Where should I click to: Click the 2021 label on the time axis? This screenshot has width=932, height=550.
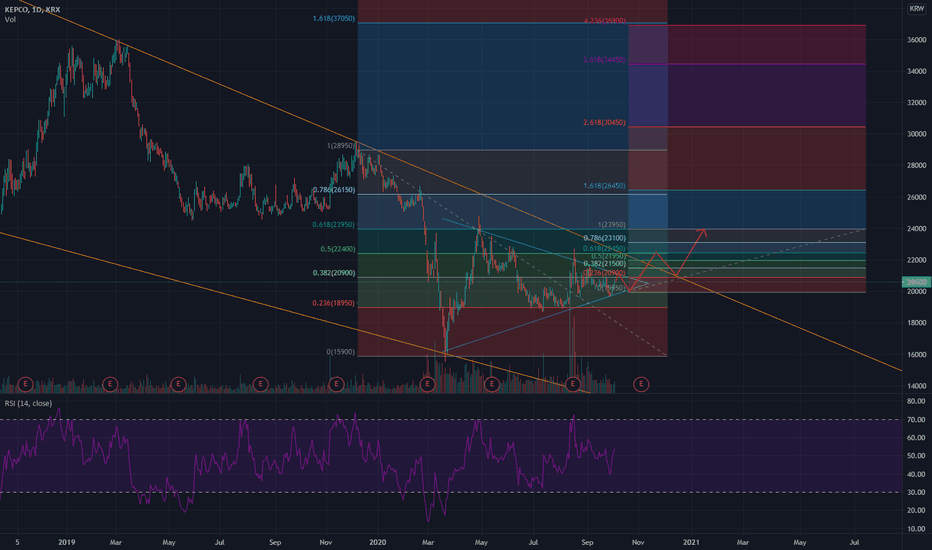(x=691, y=542)
